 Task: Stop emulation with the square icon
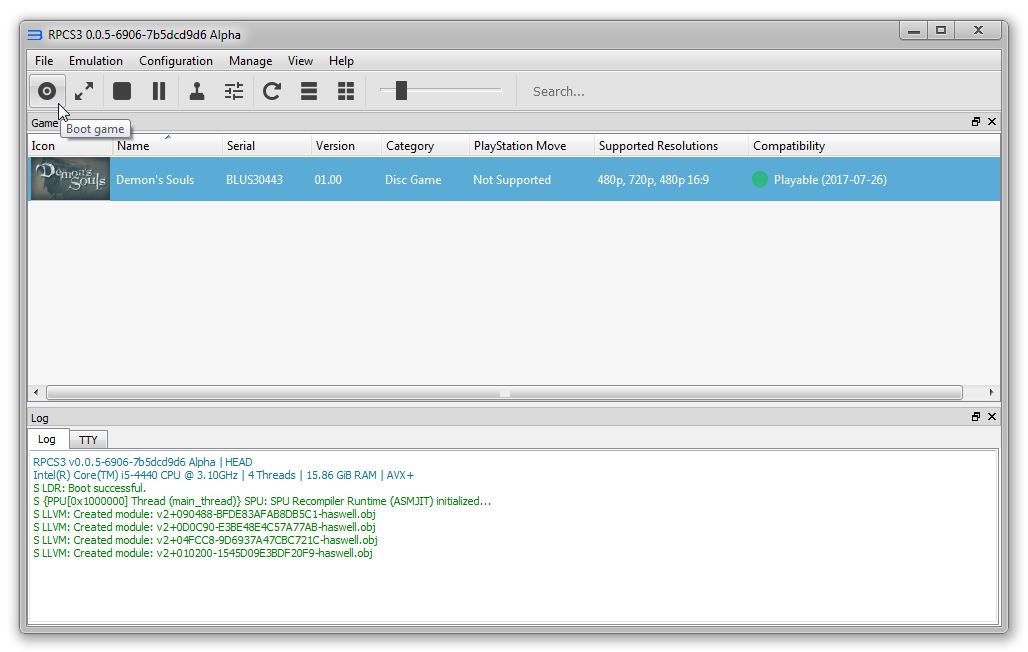[x=122, y=91]
